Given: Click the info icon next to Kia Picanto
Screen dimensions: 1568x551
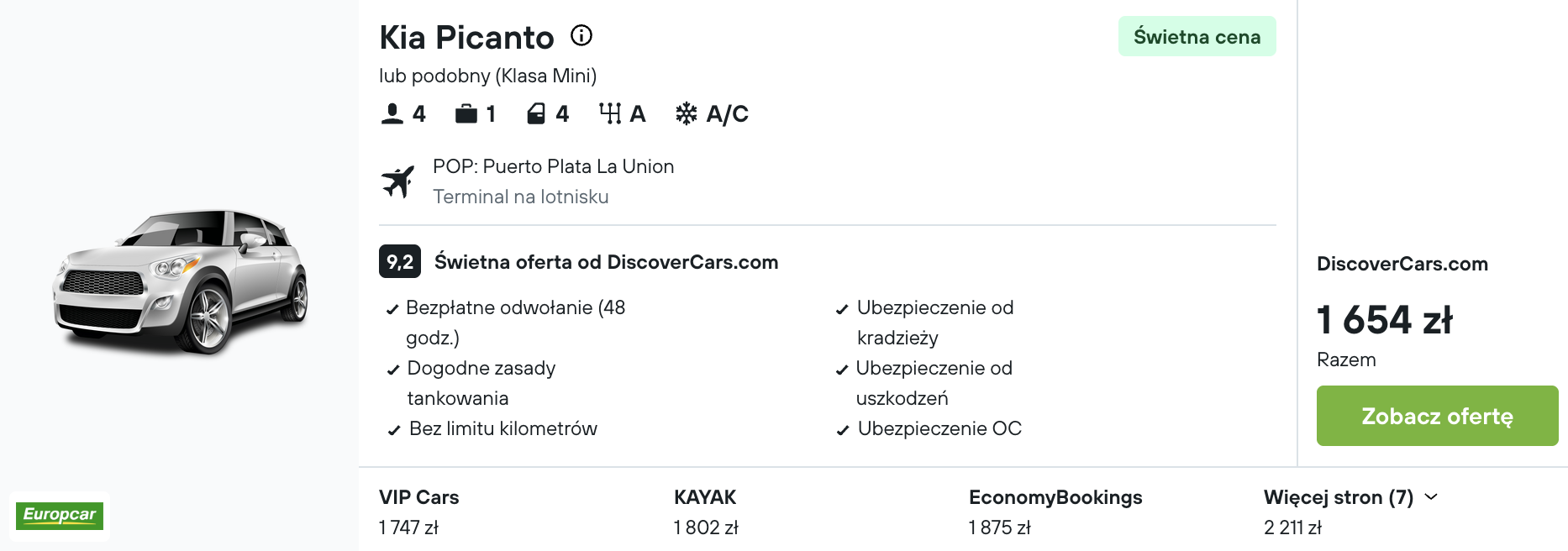Looking at the screenshot, I should click(x=581, y=35).
